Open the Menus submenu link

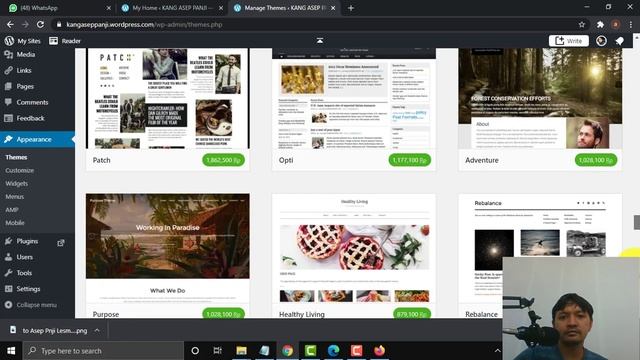(x=15, y=196)
